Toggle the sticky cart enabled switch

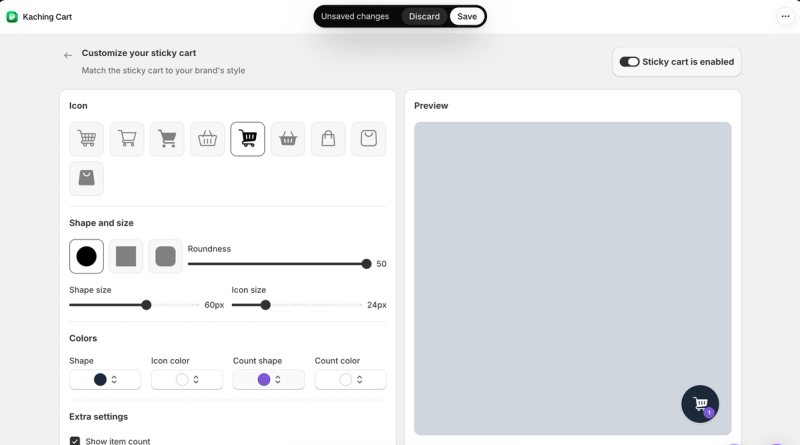(629, 62)
